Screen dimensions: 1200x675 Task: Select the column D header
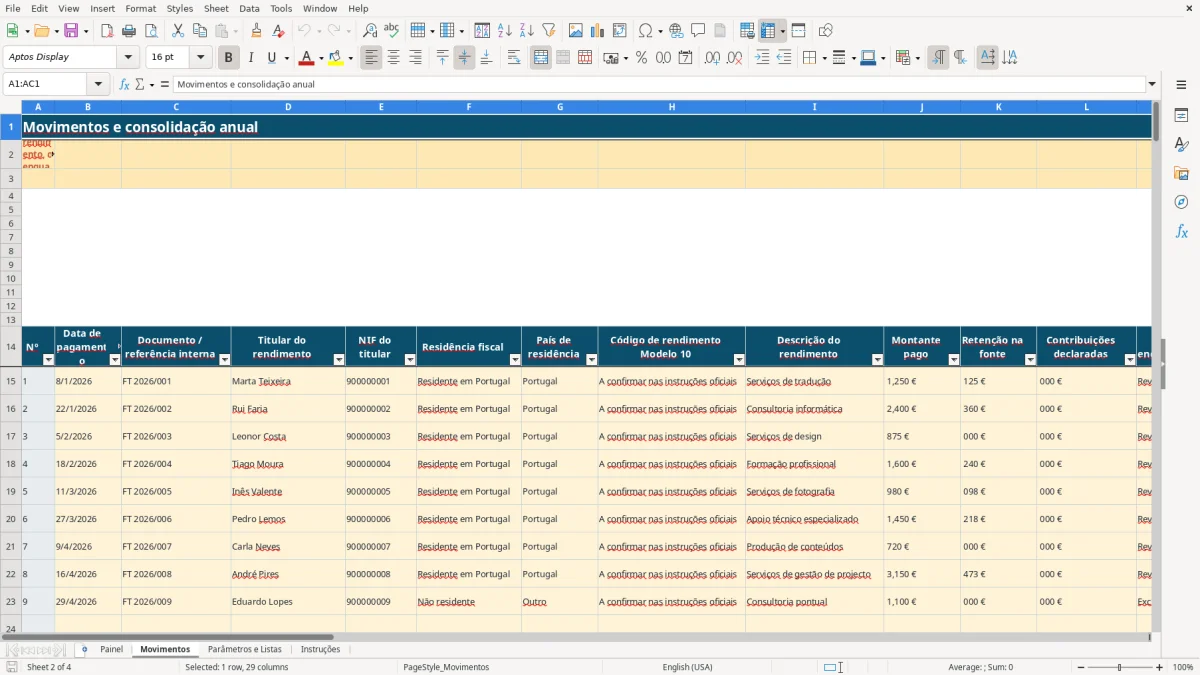pyautogui.click(x=288, y=107)
